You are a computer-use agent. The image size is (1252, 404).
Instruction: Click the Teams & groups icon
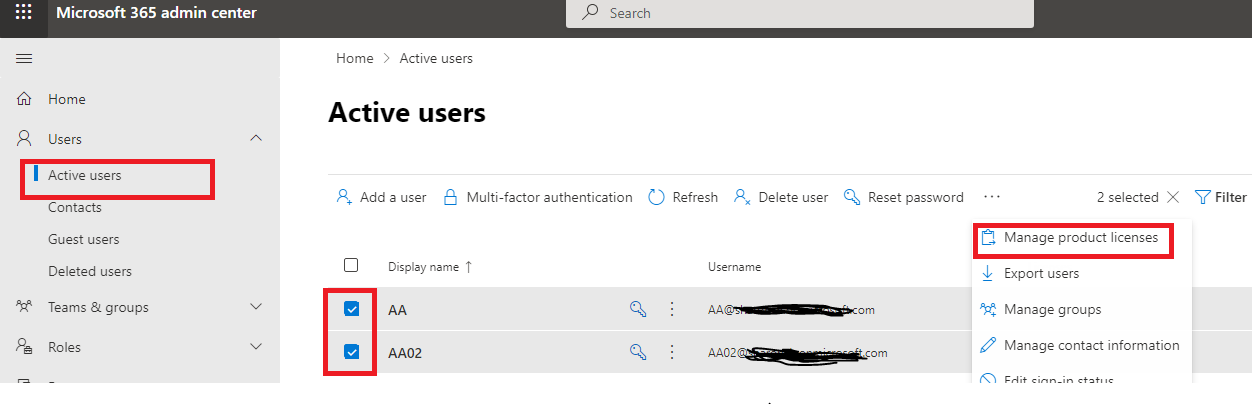[x=25, y=307]
